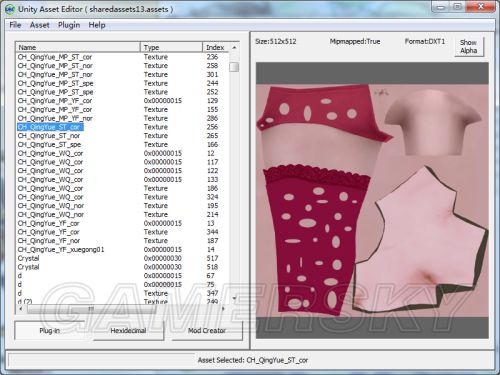Sort the list by Index column header
This screenshot has width=500, height=375.
pyautogui.click(x=216, y=47)
